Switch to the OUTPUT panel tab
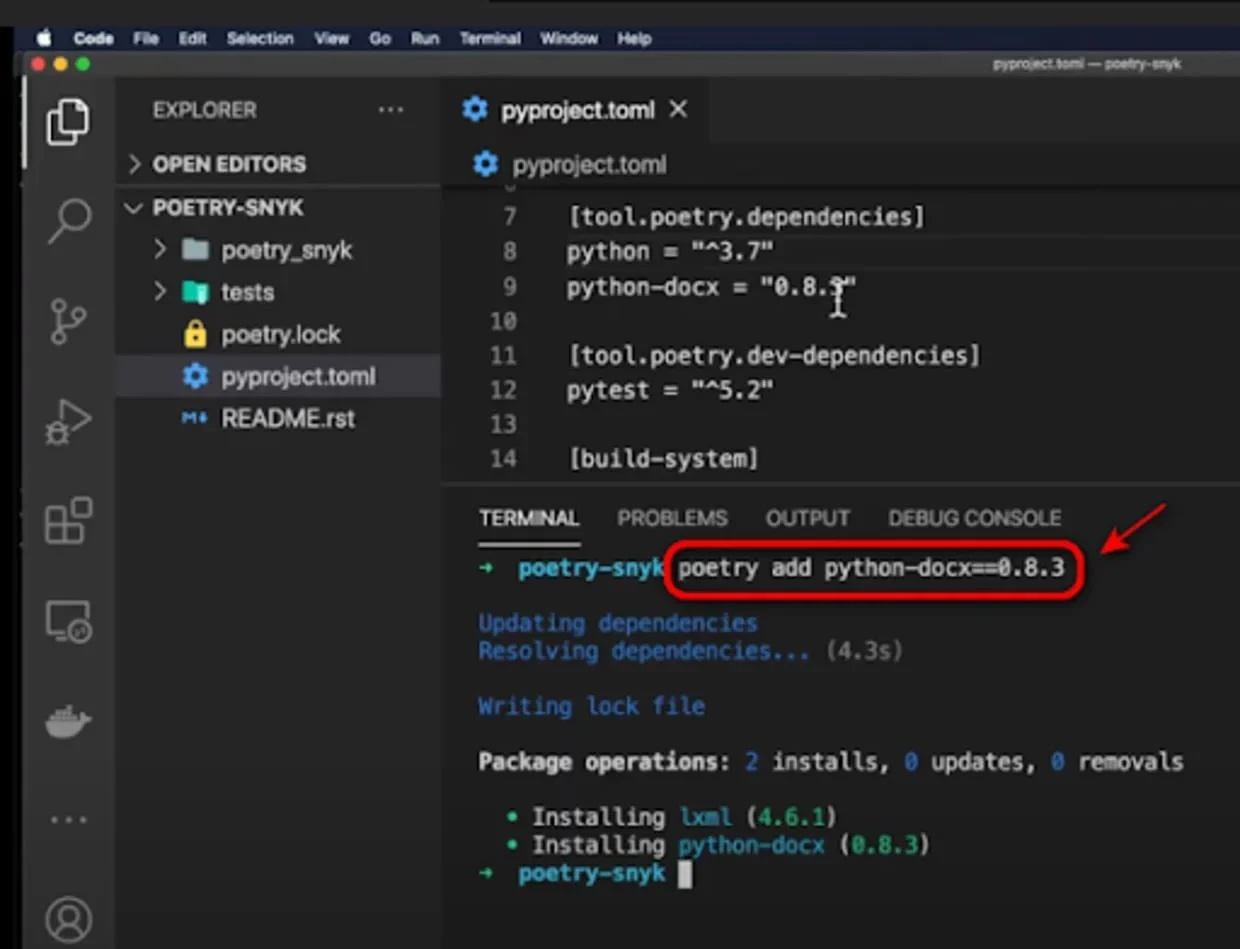This screenshot has width=1240, height=949. 808,518
